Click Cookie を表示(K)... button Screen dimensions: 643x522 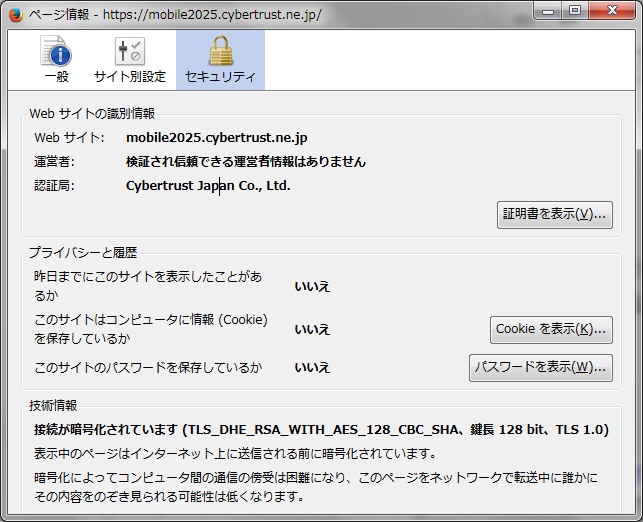tap(551, 330)
